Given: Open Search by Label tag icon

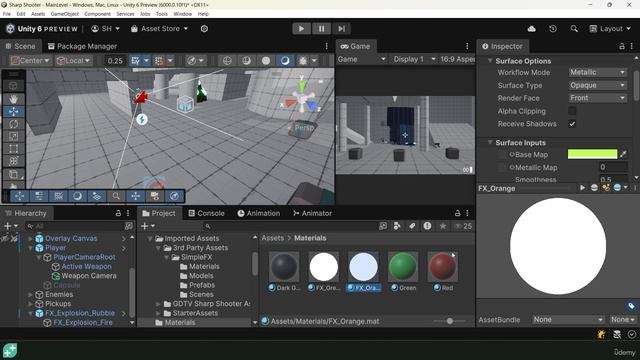Looking at the screenshot, I should 412,226.
